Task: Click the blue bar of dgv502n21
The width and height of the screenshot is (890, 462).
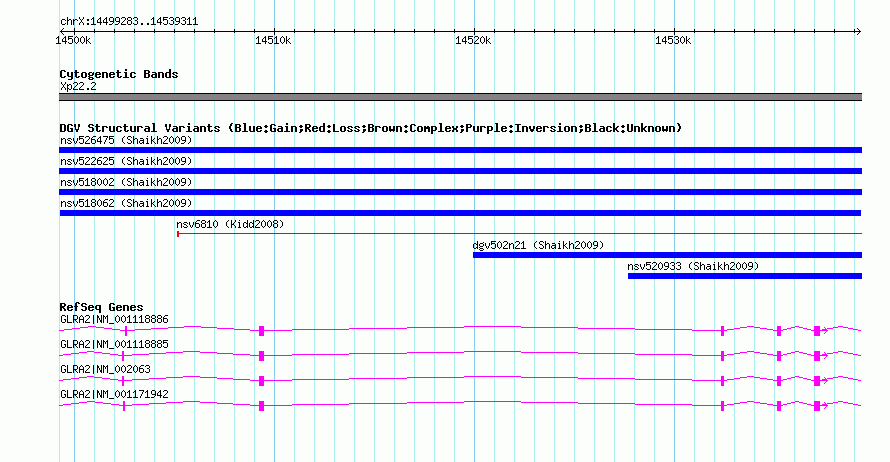Action: (668, 255)
